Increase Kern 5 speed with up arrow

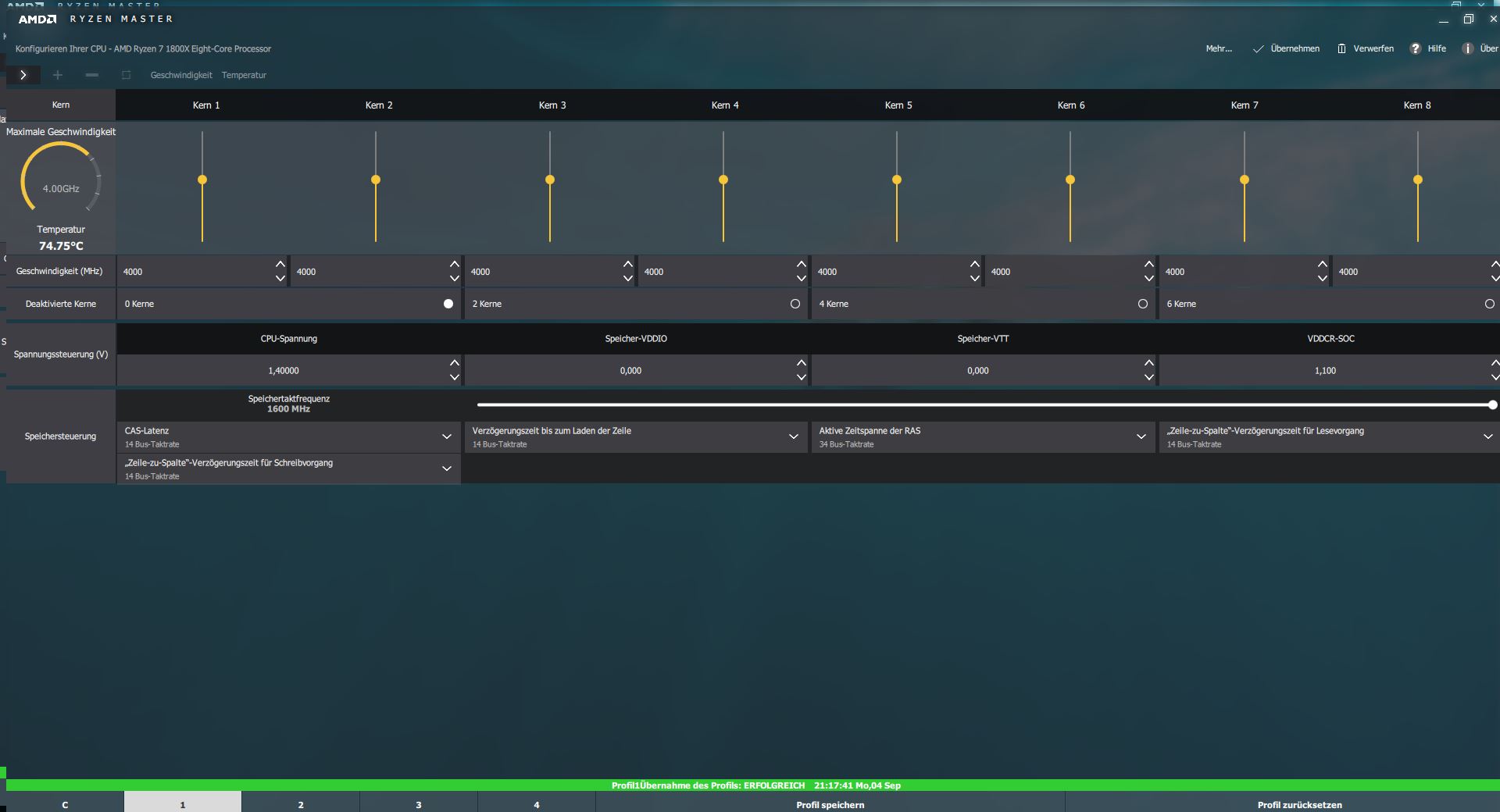[975, 264]
